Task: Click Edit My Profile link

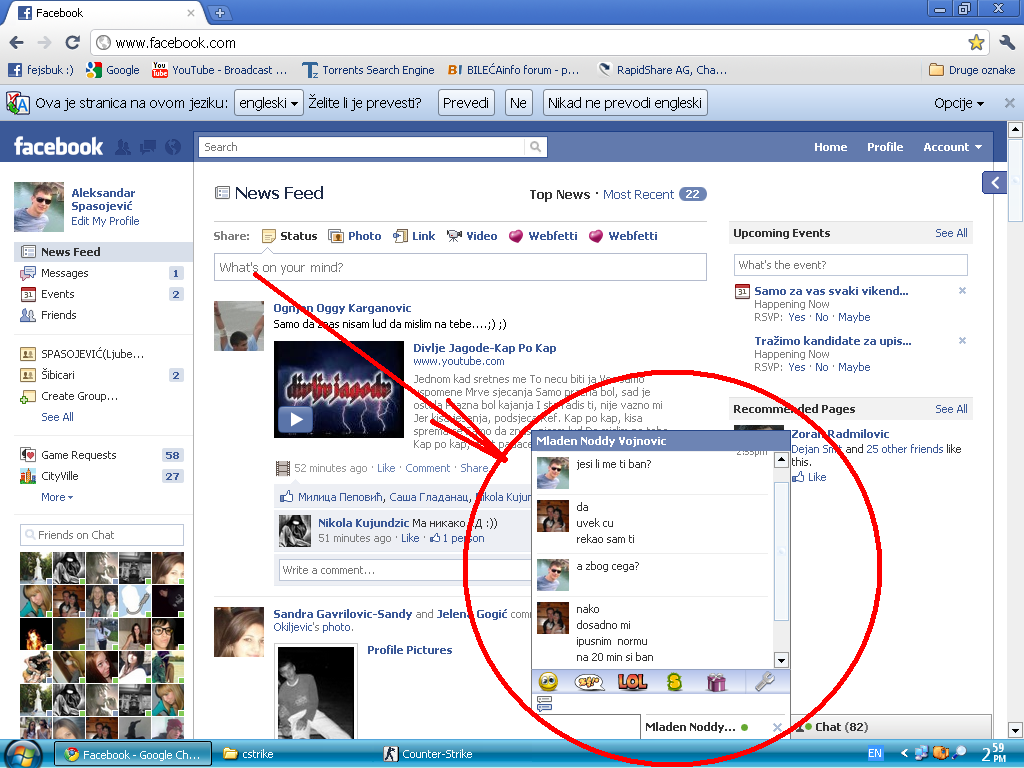Action: tap(105, 221)
